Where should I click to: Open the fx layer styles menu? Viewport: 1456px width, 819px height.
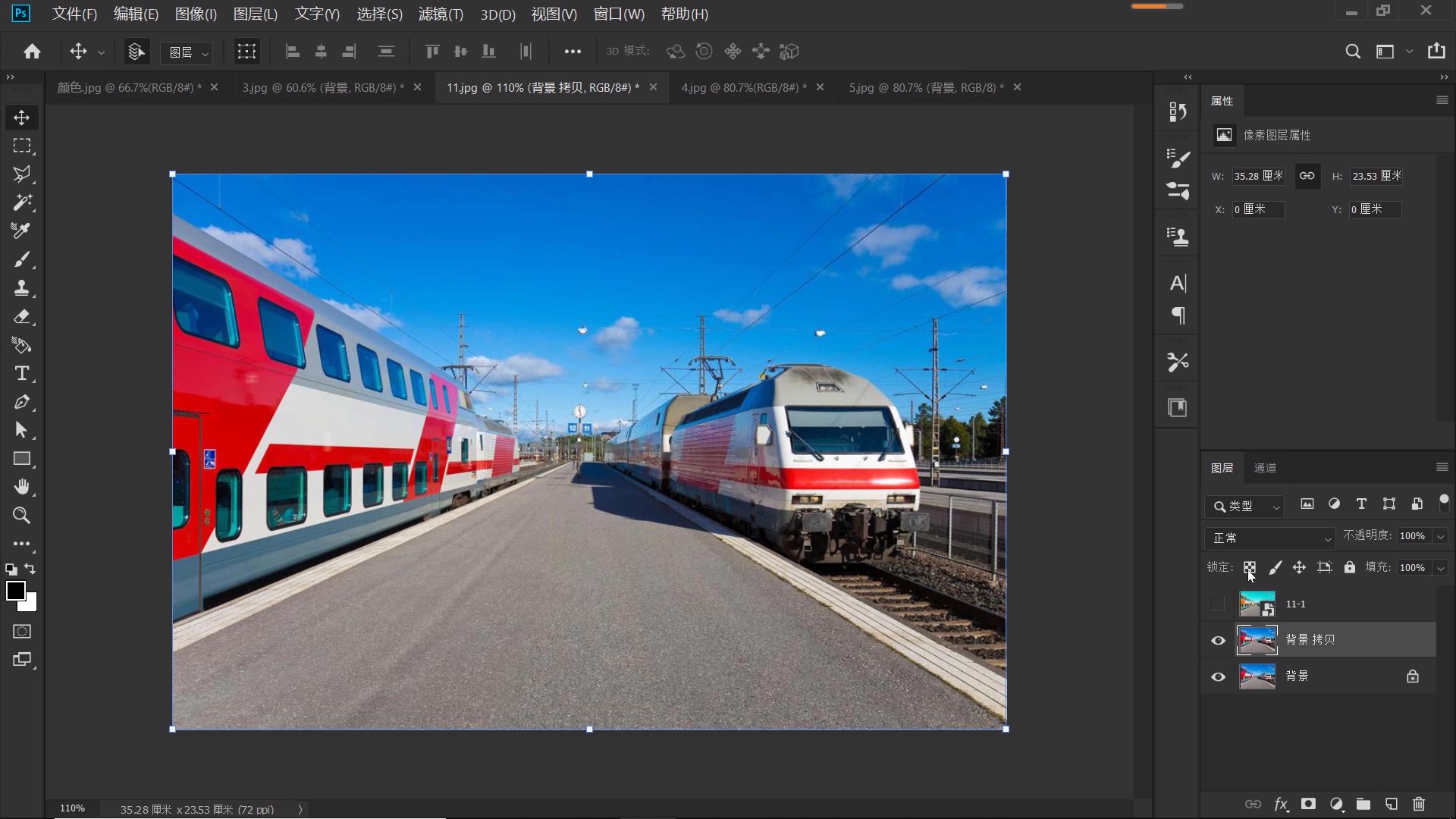1281,805
